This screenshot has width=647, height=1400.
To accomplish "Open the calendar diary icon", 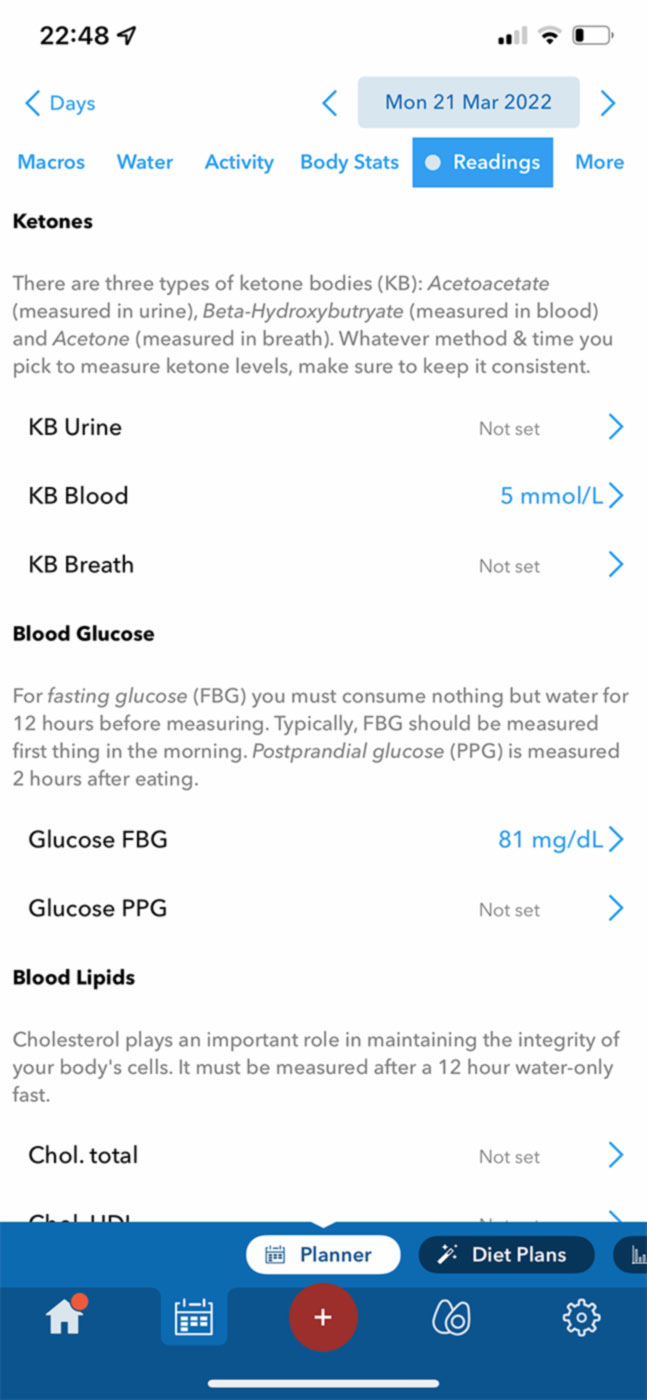I will [x=193, y=1318].
